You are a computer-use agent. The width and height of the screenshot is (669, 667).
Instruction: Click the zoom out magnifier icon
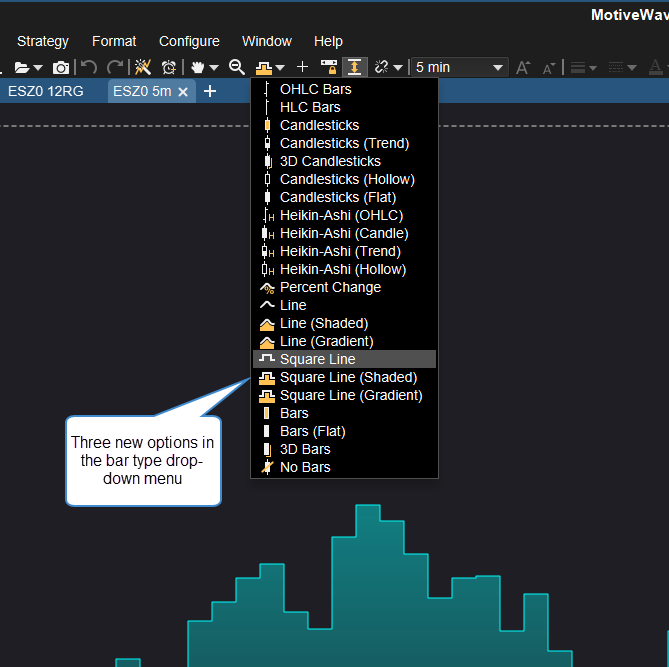[237, 67]
